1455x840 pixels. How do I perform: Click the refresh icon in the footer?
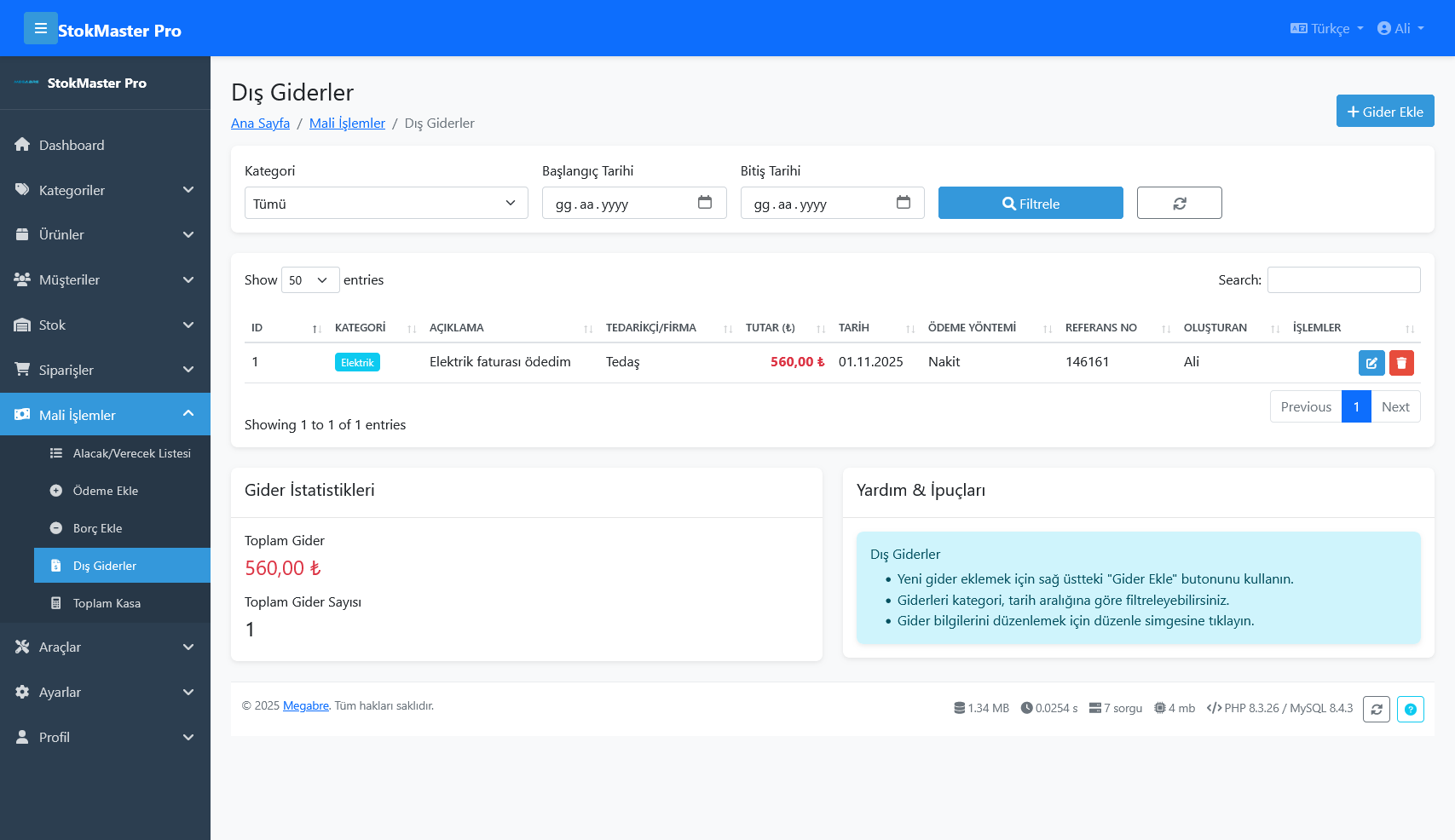pos(1376,709)
